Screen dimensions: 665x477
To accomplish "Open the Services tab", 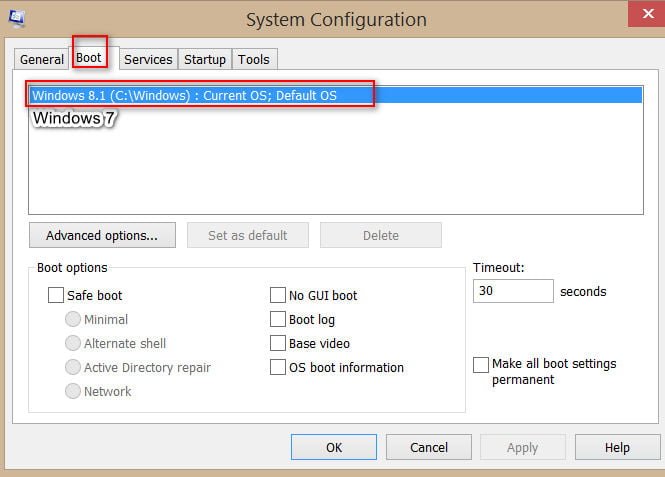I will point(148,59).
